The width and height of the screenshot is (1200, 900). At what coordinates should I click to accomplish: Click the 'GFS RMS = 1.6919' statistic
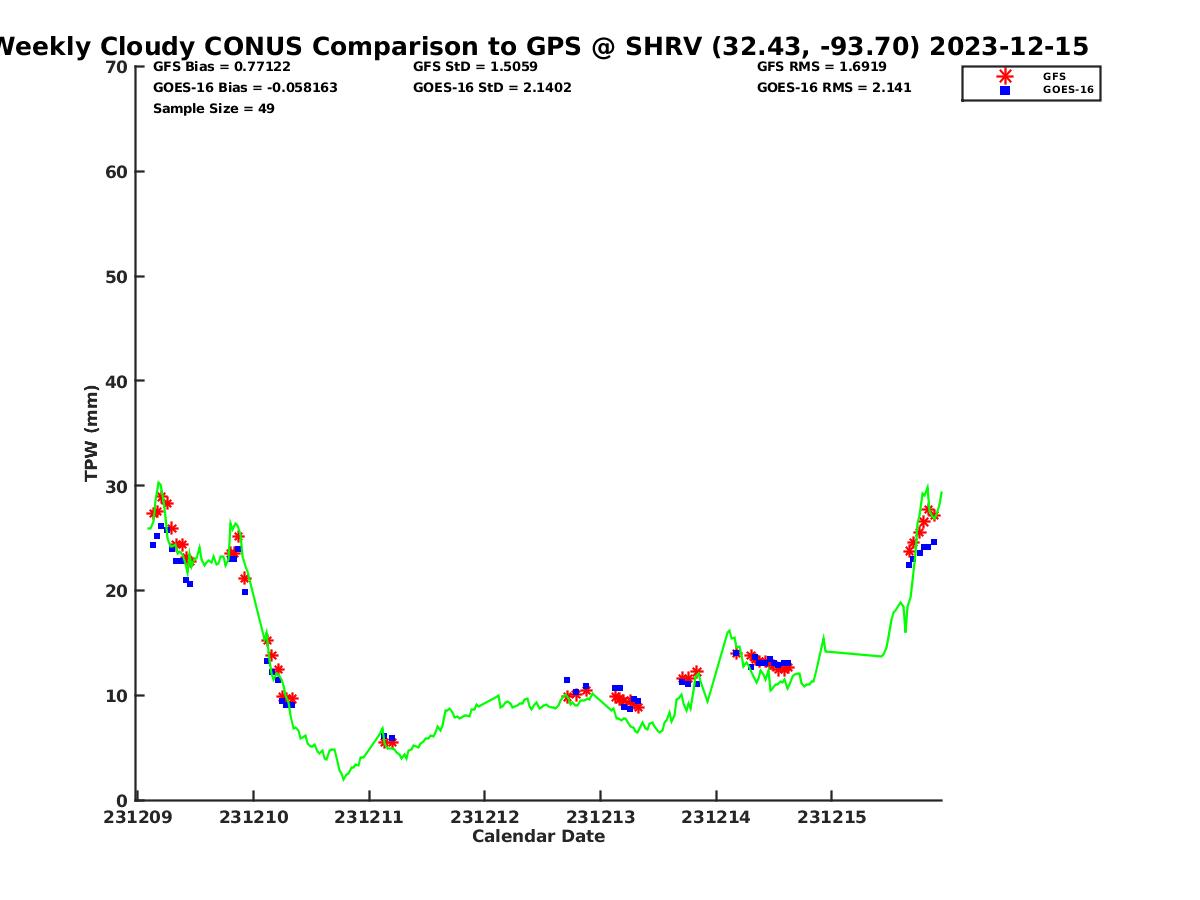pos(822,67)
